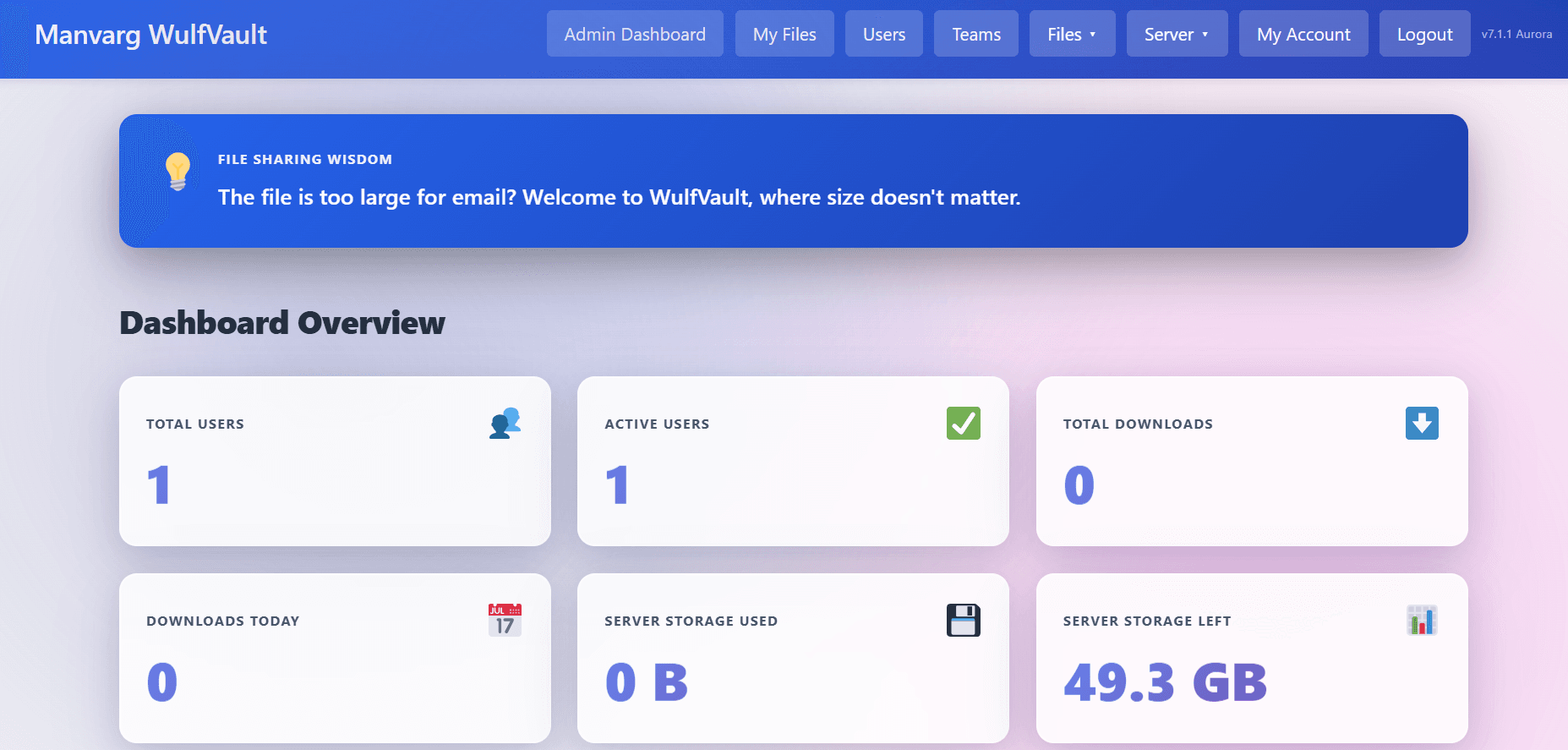Image resolution: width=1568 pixels, height=750 pixels.
Task: Click the Server Storage Left chart icon
Action: [1422, 620]
